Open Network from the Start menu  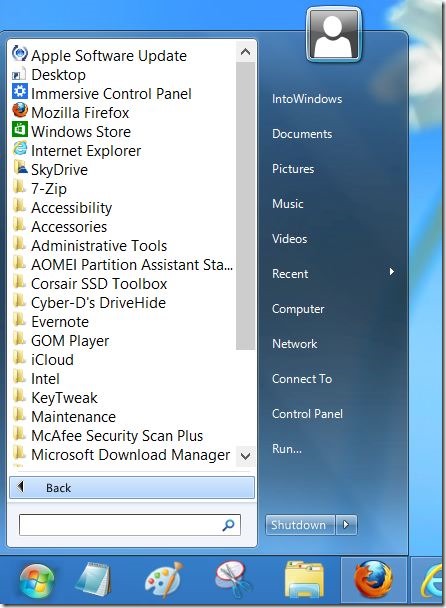click(x=295, y=344)
